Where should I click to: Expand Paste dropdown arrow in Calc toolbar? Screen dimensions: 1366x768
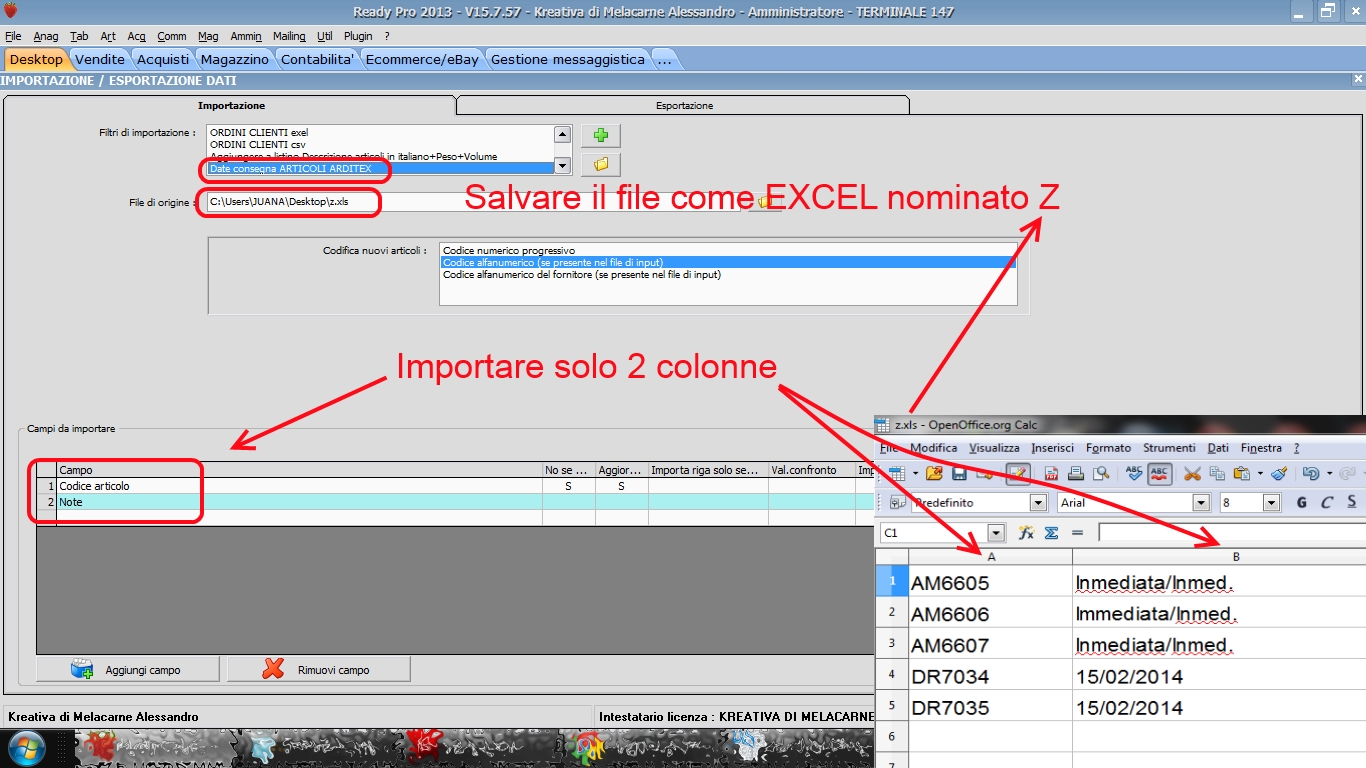[x=1260, y=474]
